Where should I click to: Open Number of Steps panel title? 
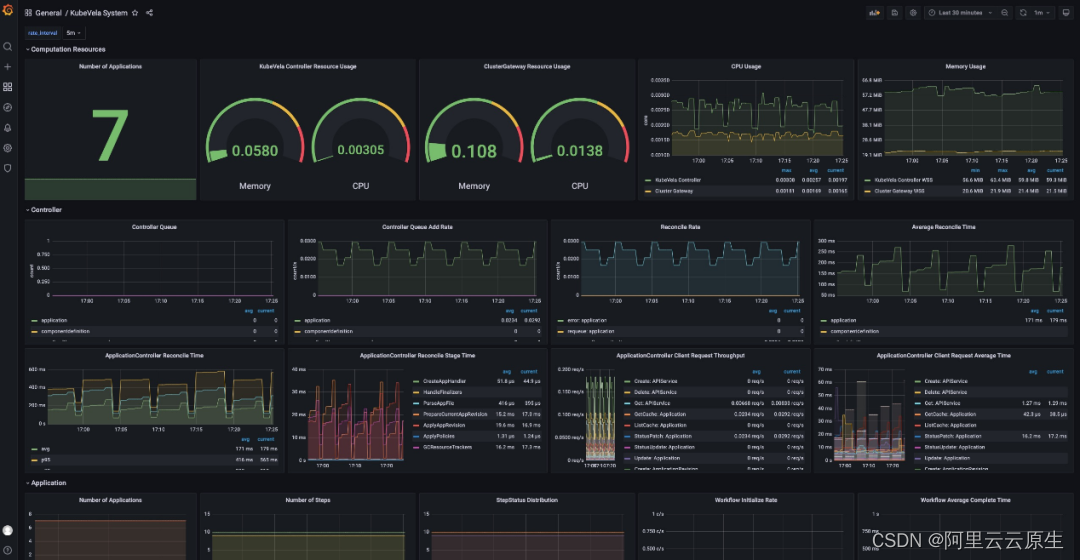[308, 500]
